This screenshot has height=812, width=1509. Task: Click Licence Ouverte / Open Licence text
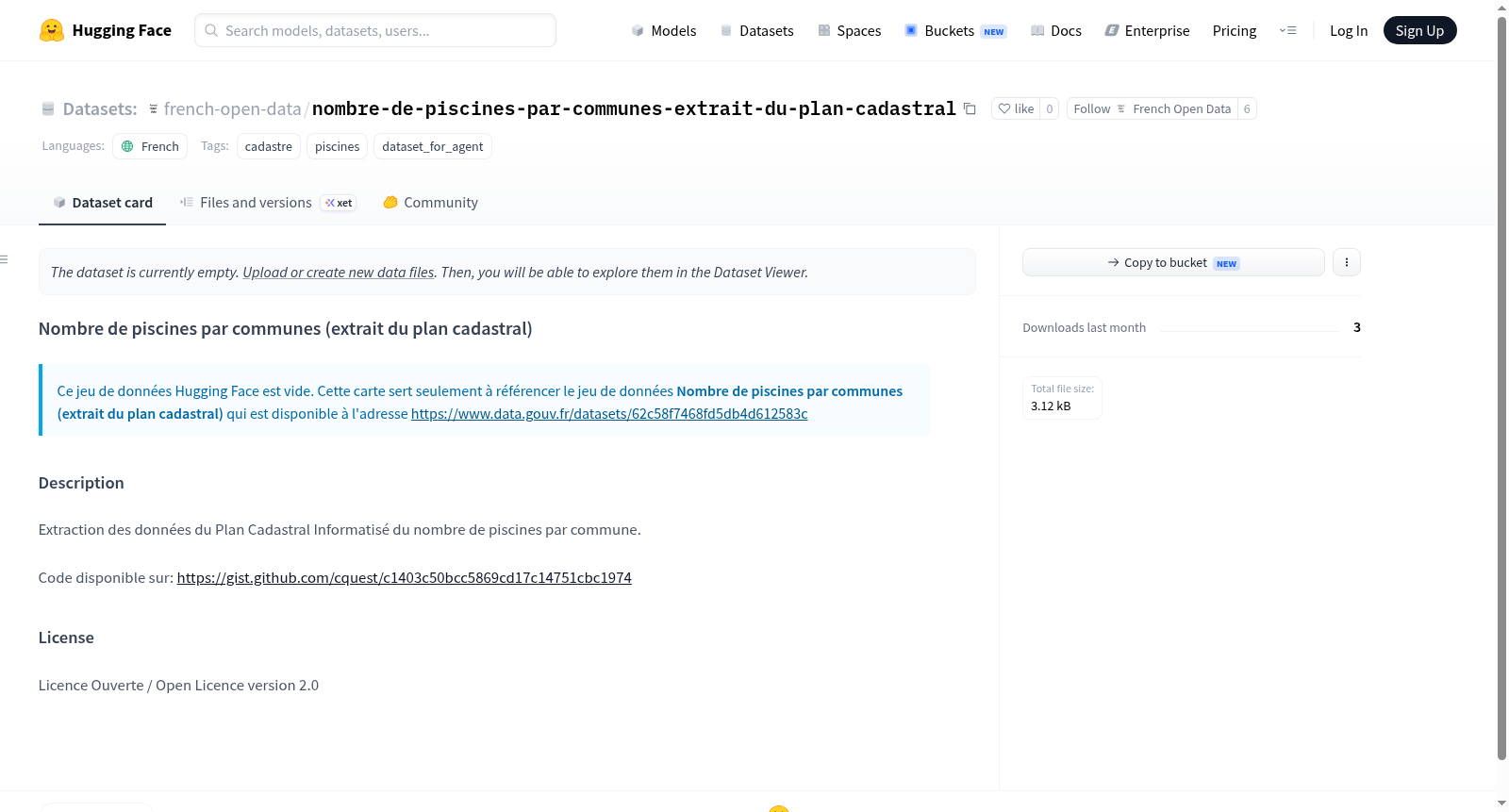[178, 686]
